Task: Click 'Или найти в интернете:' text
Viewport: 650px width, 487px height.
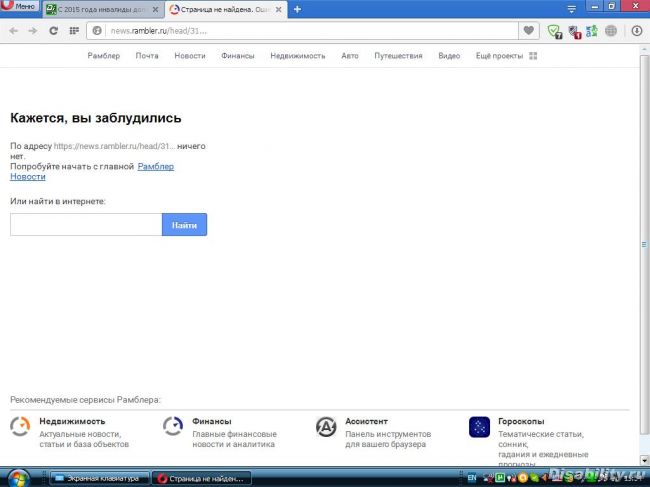Action: coord(58,201)
